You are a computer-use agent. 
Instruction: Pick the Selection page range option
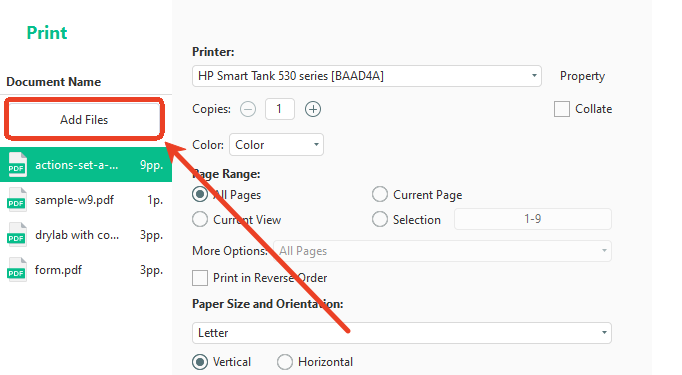click(x=380, y=219)
